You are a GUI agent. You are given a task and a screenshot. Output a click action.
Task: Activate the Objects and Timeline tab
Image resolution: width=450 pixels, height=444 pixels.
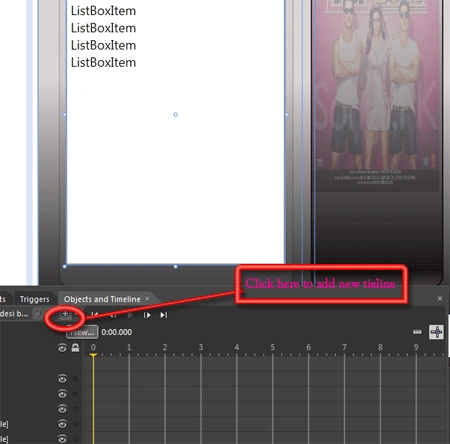(x=102, y=299)
